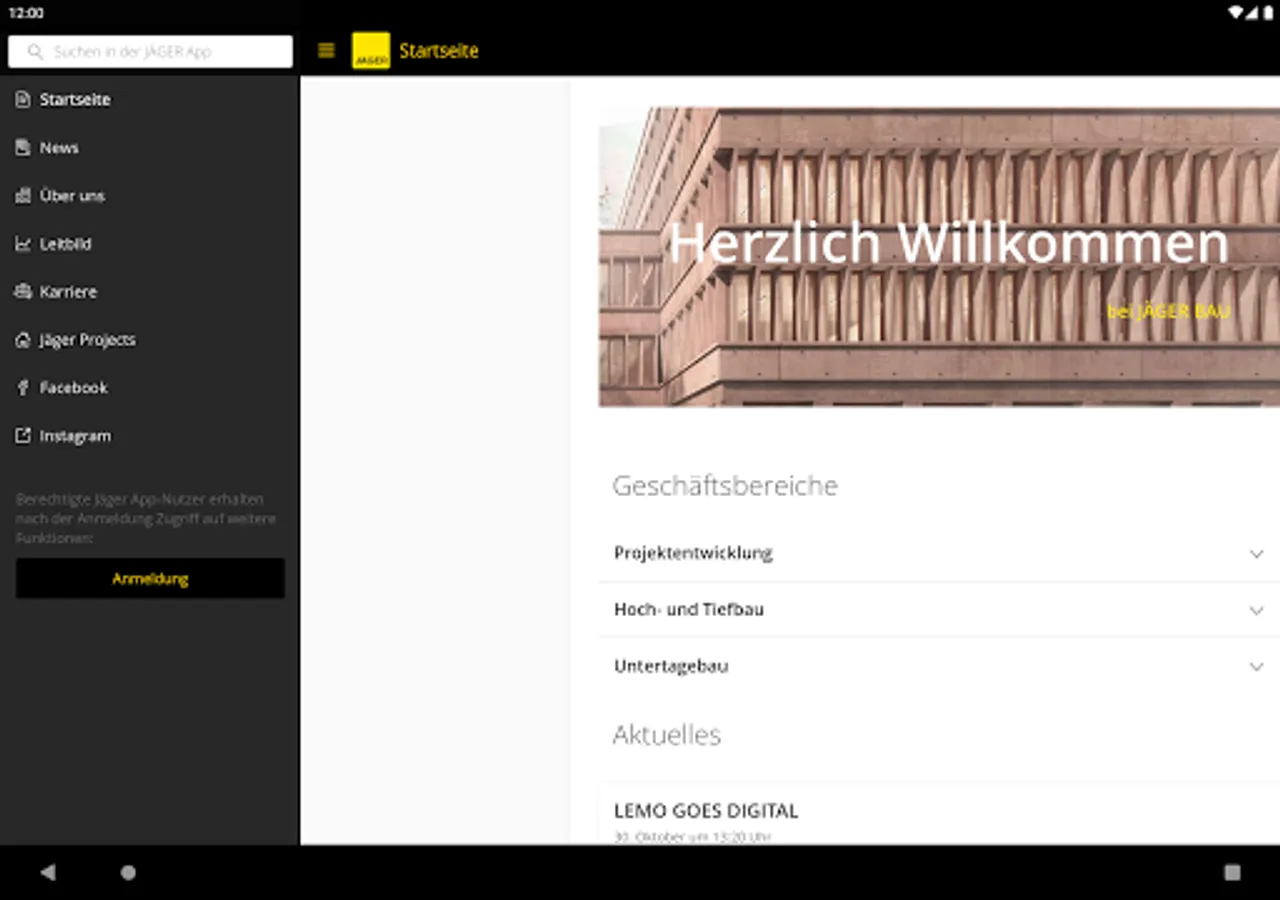This screenshot has height=900, width=1280.
Task: Click the Karriere briefcase icon
Action: tap(23, 292)
